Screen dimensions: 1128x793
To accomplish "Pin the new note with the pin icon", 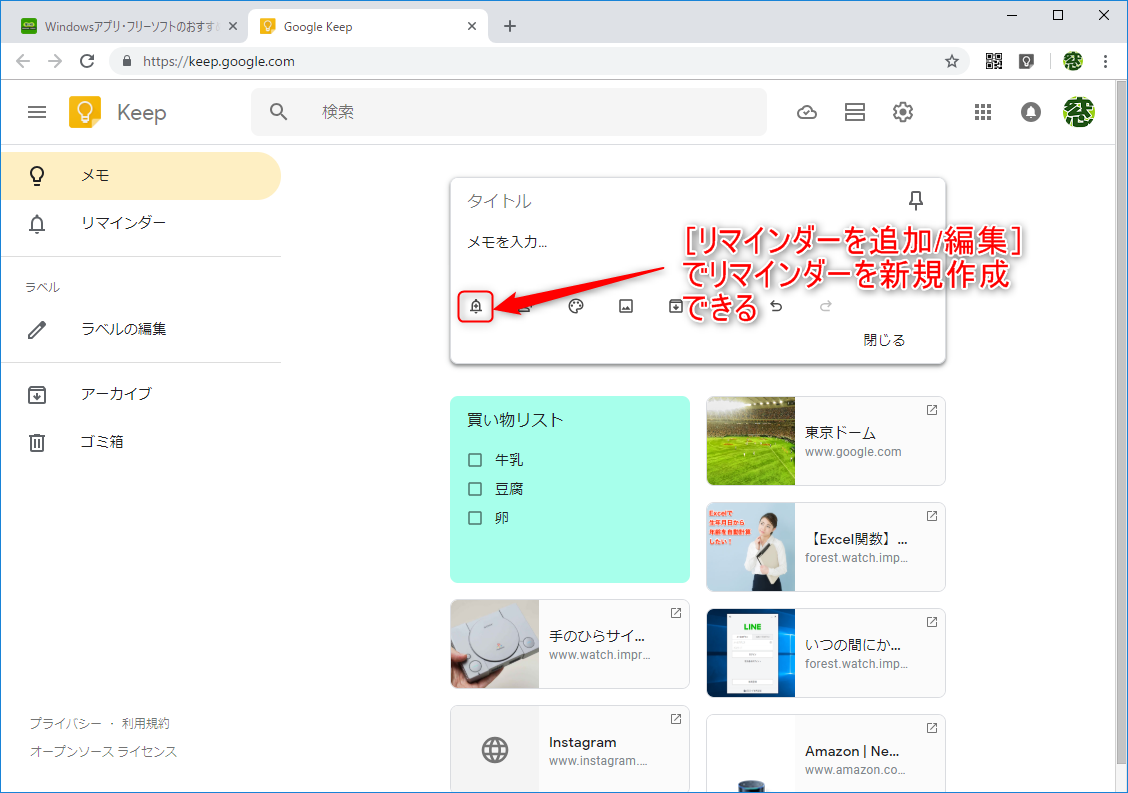I will click(x=914, y=200).
